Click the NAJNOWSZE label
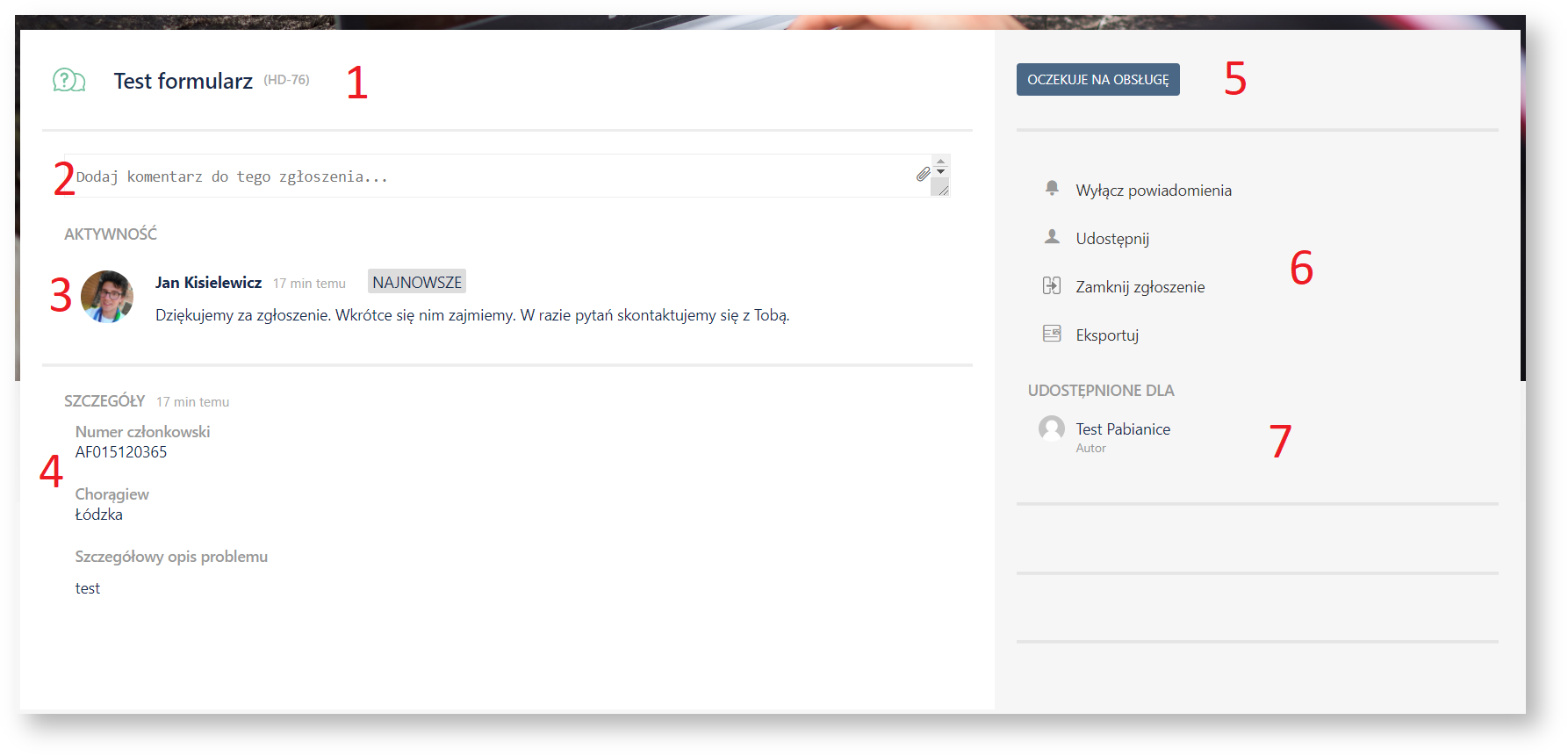Viewport: 1568px width, 756px height. tap(416, 282)
